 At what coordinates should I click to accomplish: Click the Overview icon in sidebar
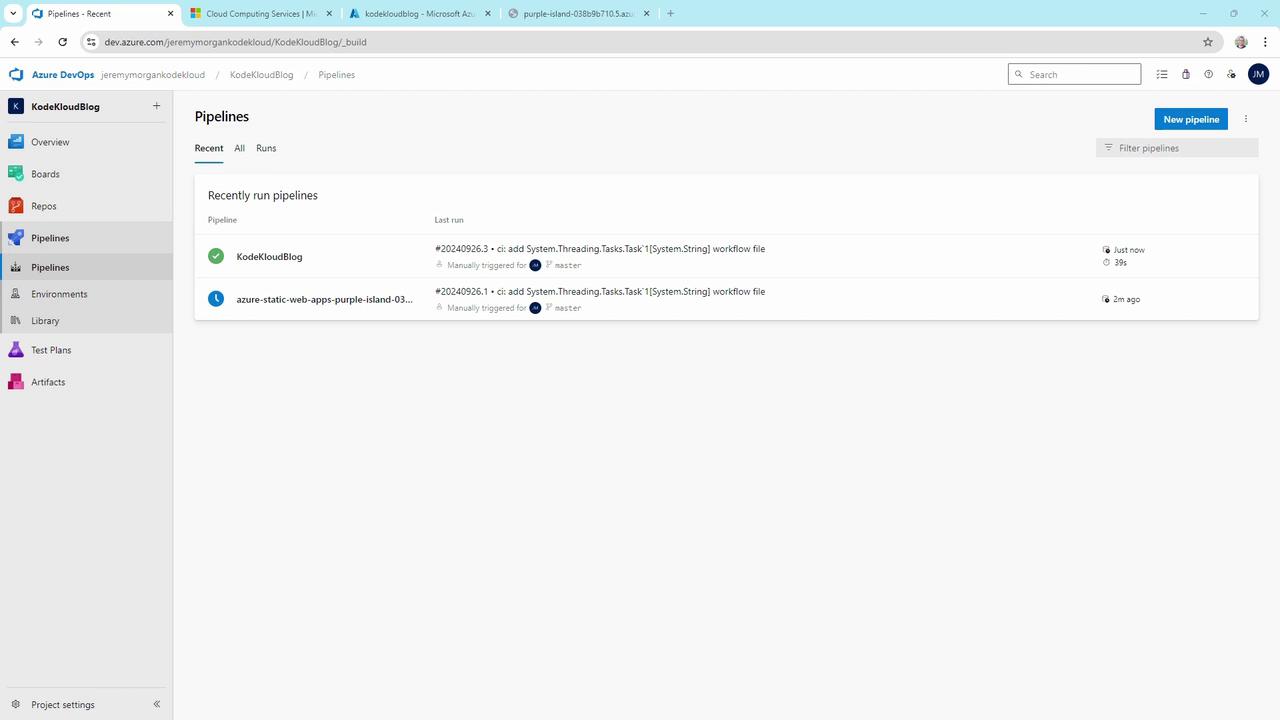pyautogui.click(x=16, y=142)
